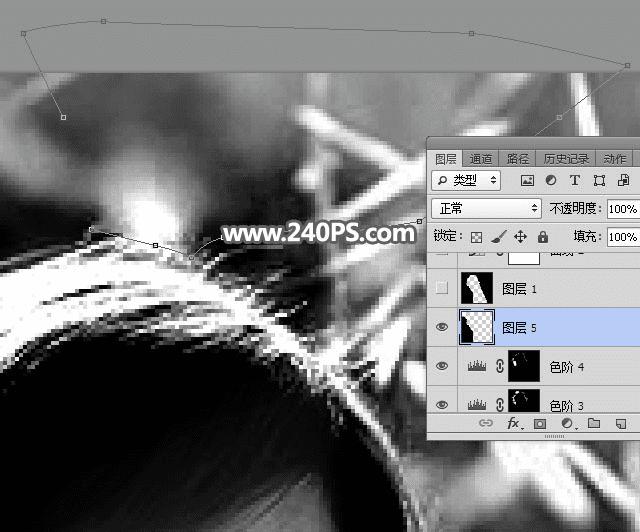Open the 动作 (Actions) tab
Image resolution: width=640 pixels, height=532 pixels.
pyautogui.click(x=614, y=159)
